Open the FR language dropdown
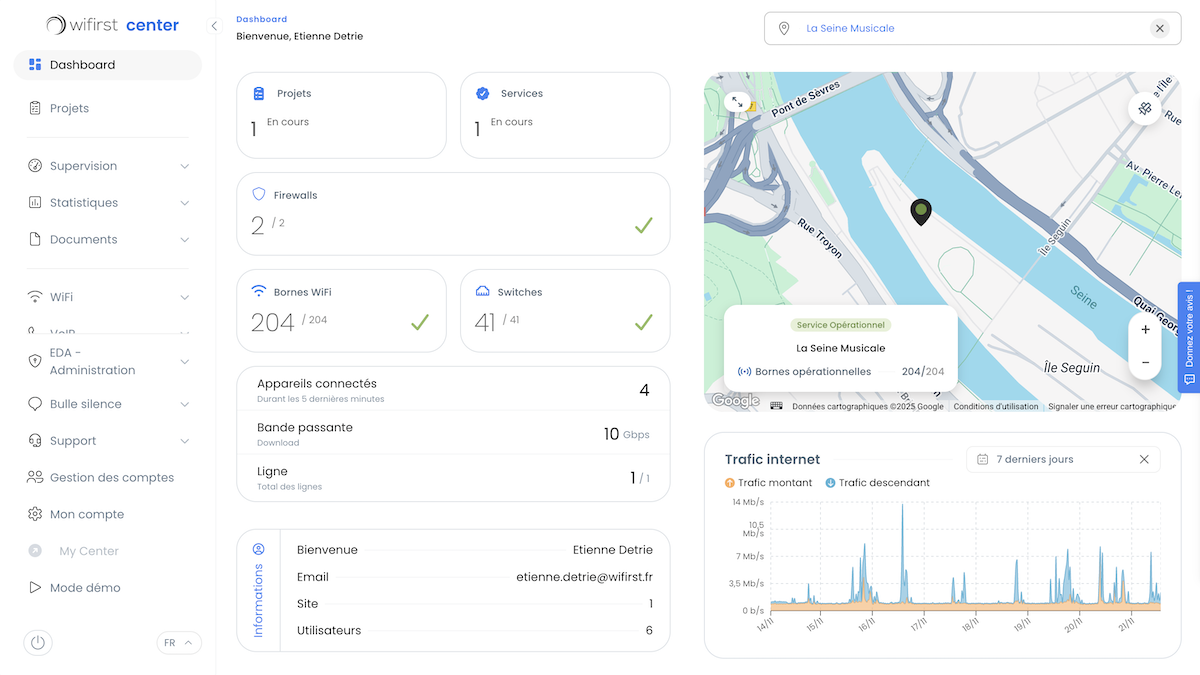The width and height of the screenshot is (1200, 675). [x=179, y=643]
